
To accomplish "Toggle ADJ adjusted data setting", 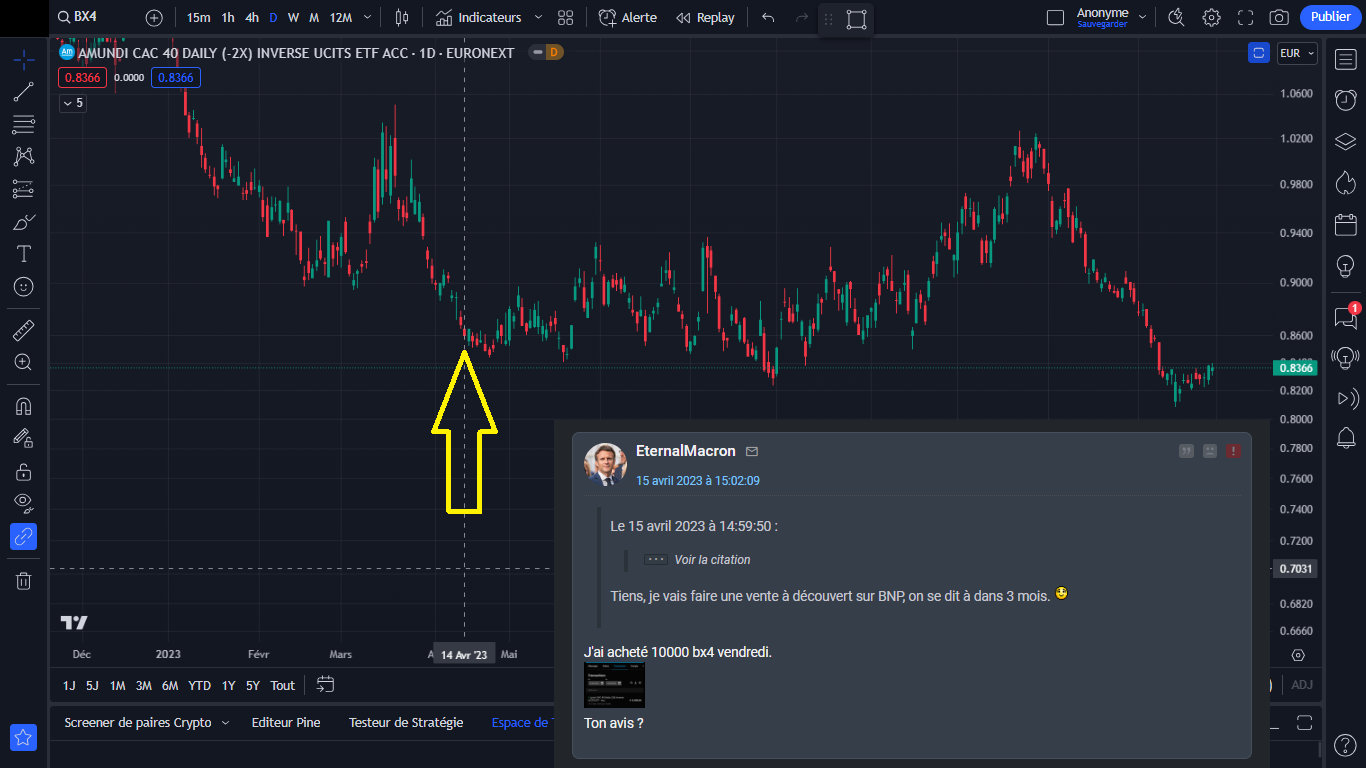I will [1302, 685].
